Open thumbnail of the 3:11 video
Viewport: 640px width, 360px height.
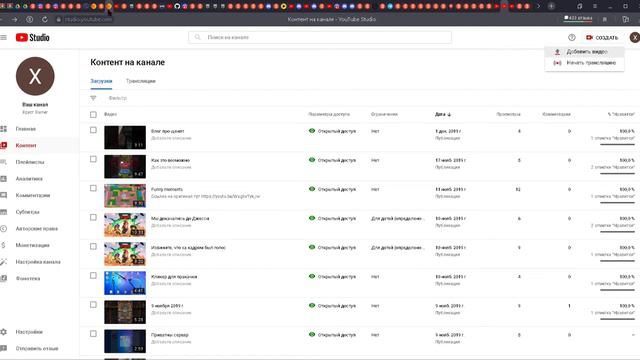coord(125,138)
